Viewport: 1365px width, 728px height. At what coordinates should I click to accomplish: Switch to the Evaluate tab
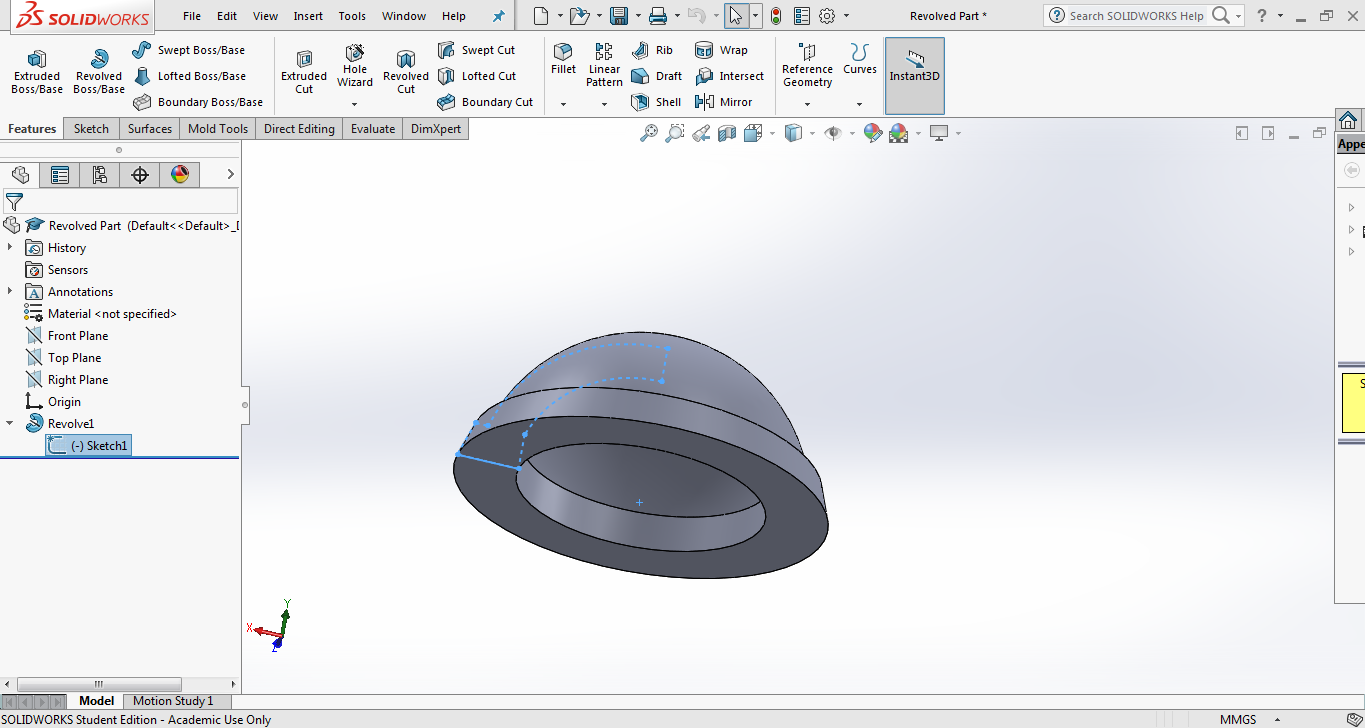click(x=372, y=129)
